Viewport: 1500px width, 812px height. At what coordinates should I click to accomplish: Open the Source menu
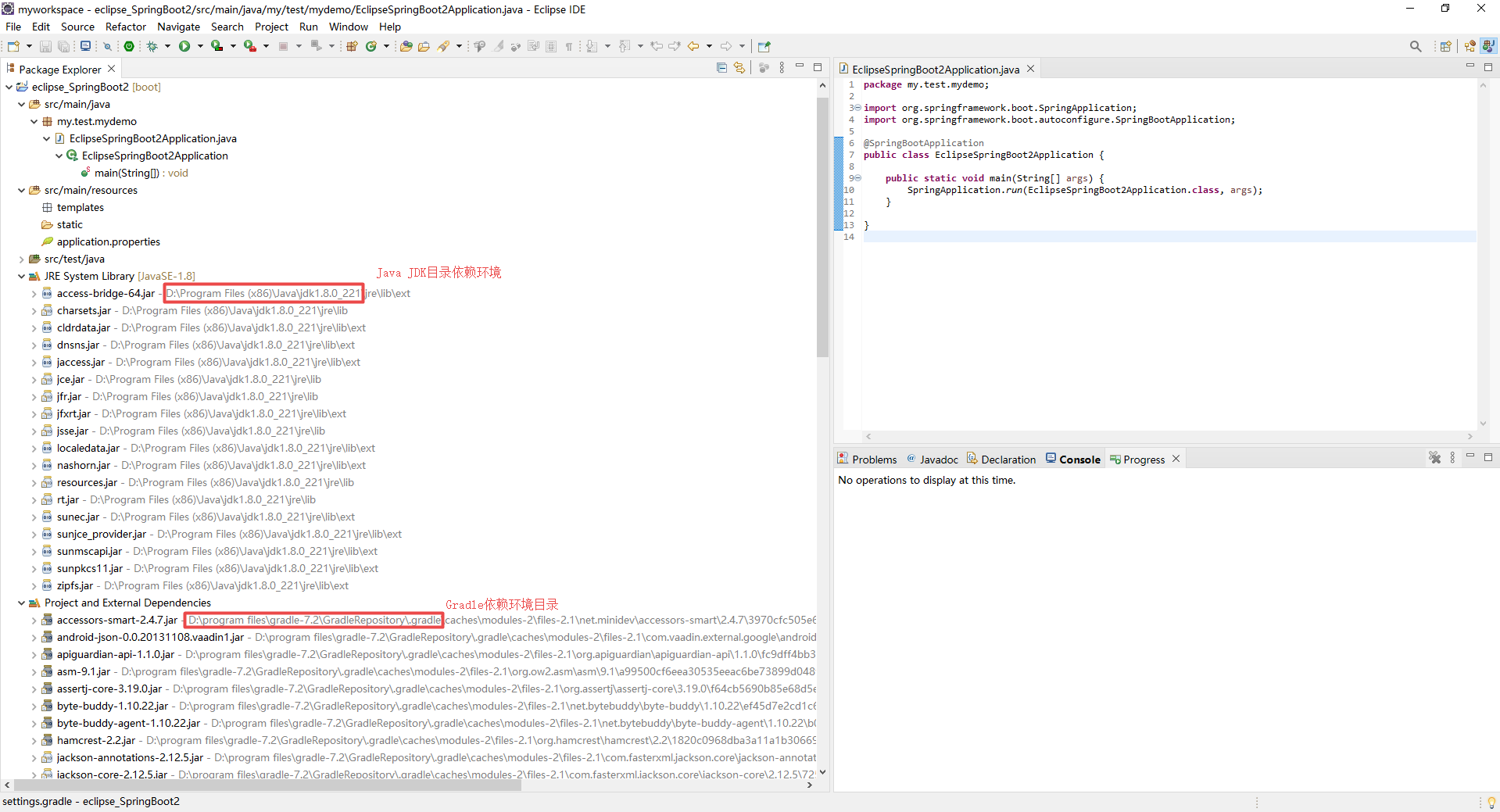(x=77, y=27)
